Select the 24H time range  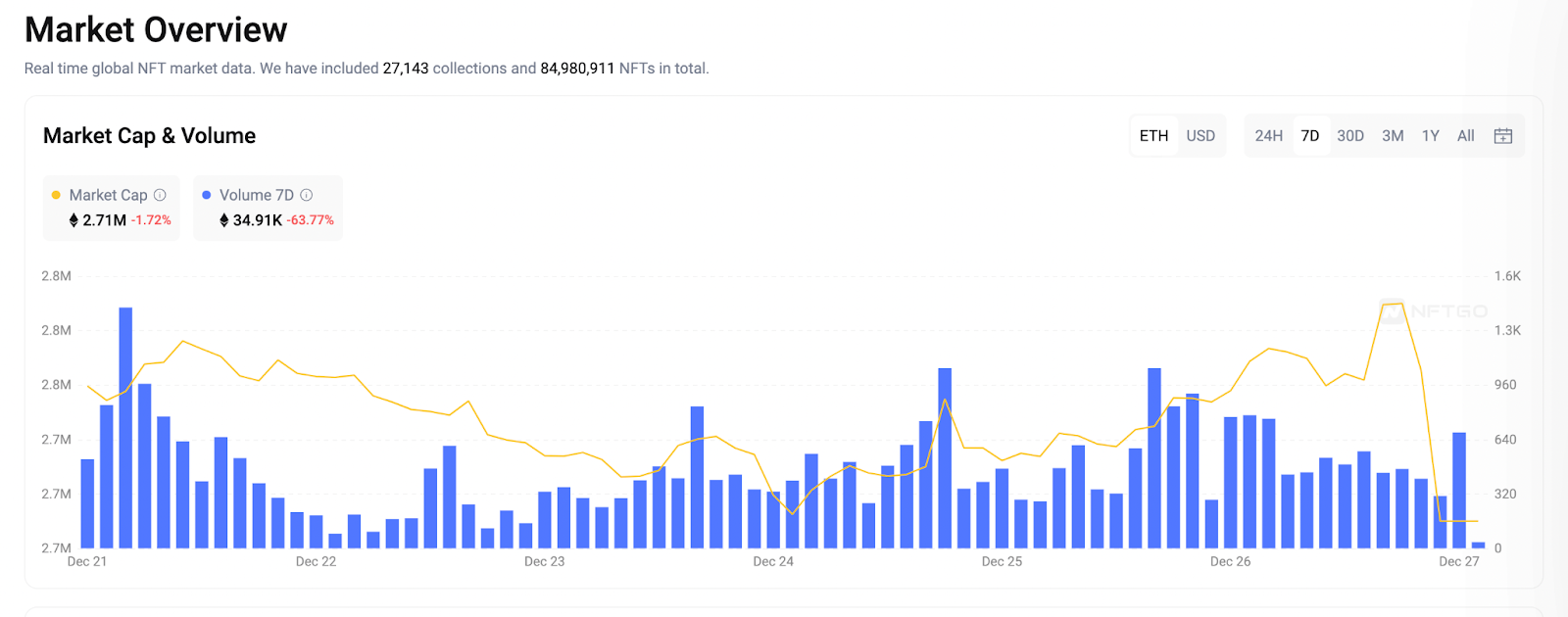pos(1268,136)
